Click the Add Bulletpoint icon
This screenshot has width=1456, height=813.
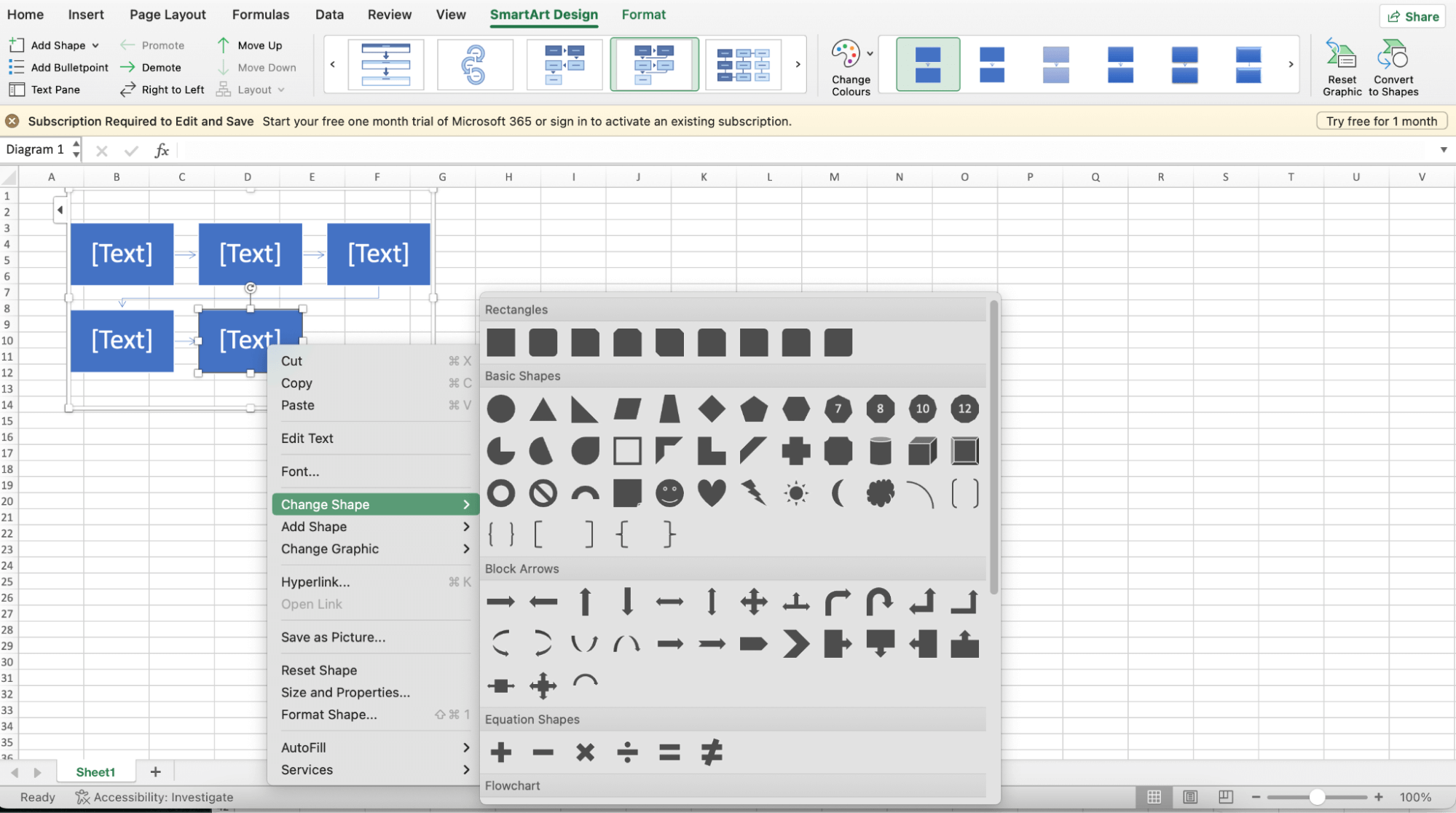tap(15, 67)
